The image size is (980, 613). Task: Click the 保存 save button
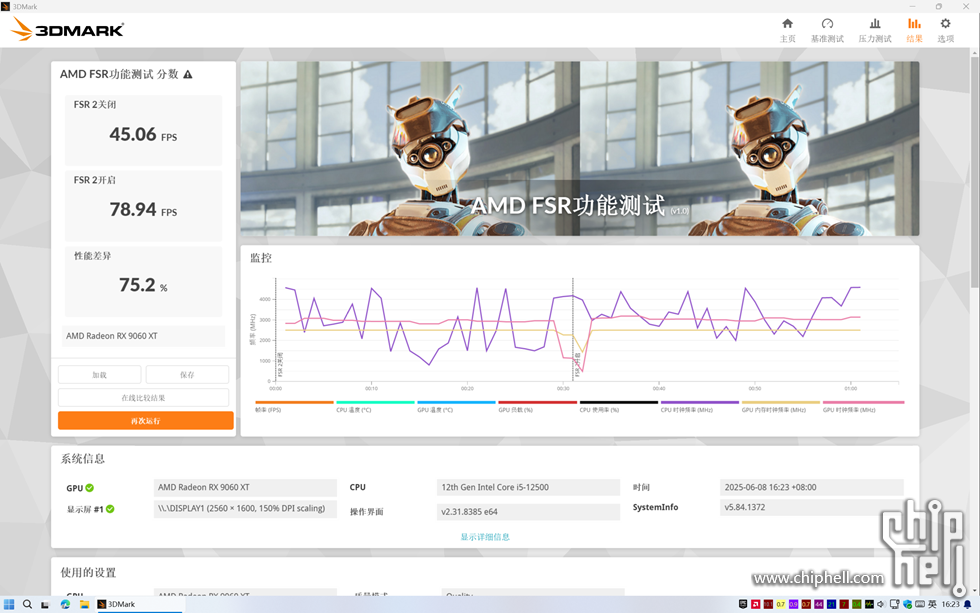pos(187,375)
